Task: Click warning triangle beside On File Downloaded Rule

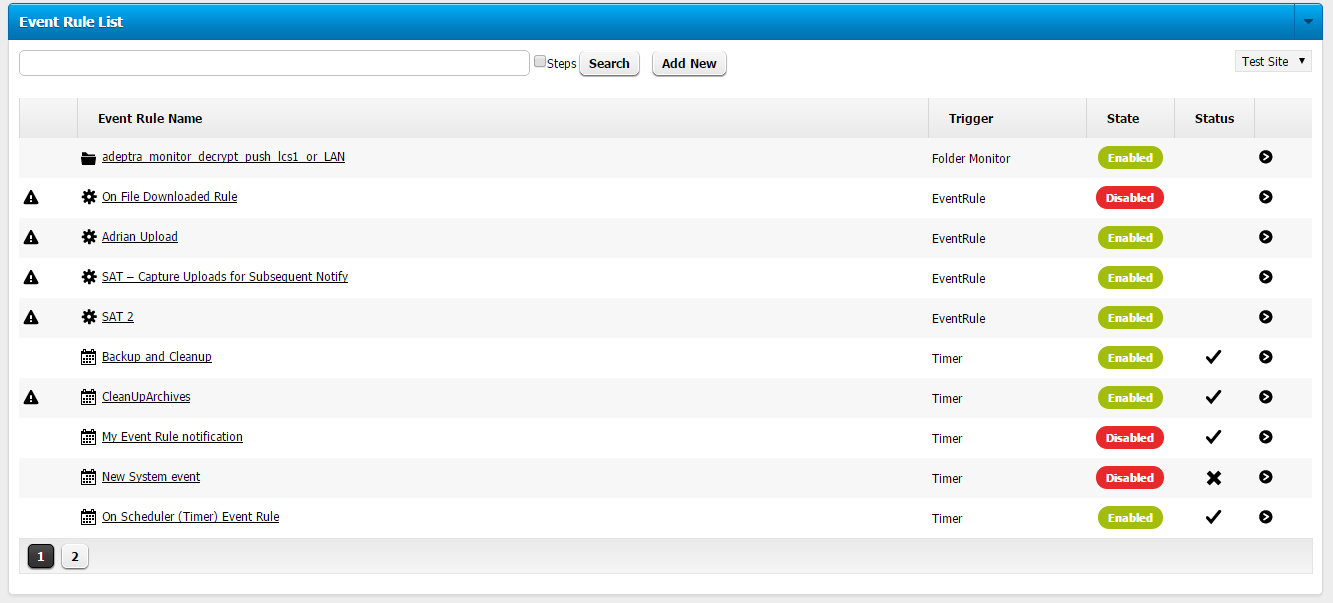Action: (31, 198)
